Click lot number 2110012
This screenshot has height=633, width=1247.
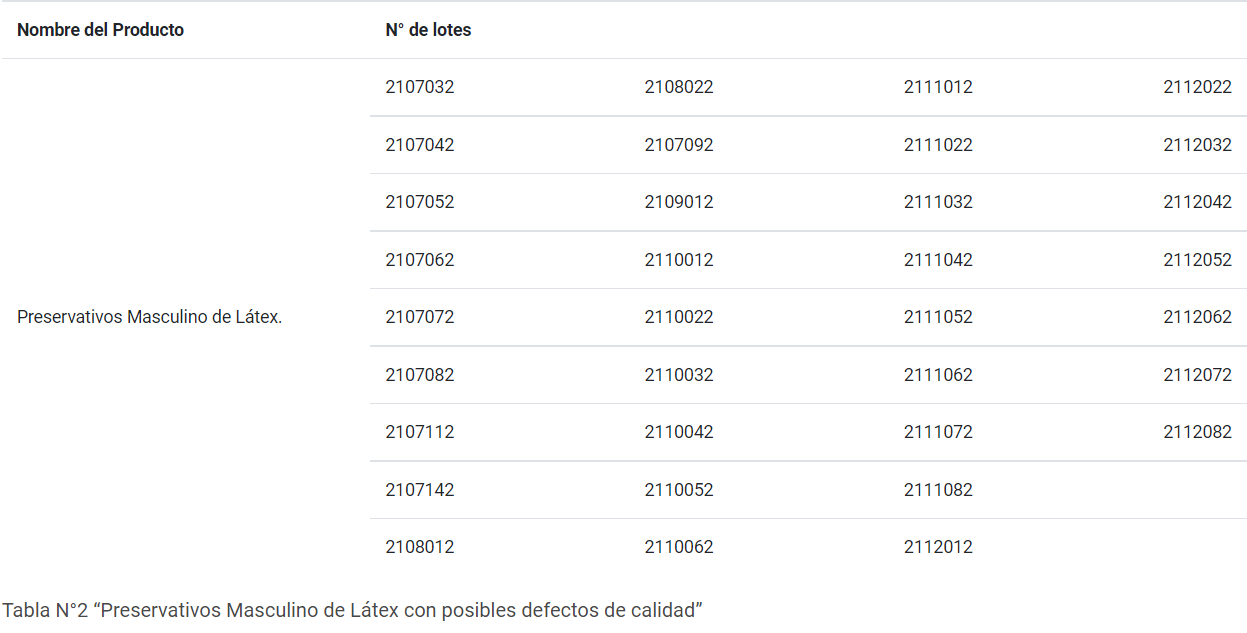point(679,260)
